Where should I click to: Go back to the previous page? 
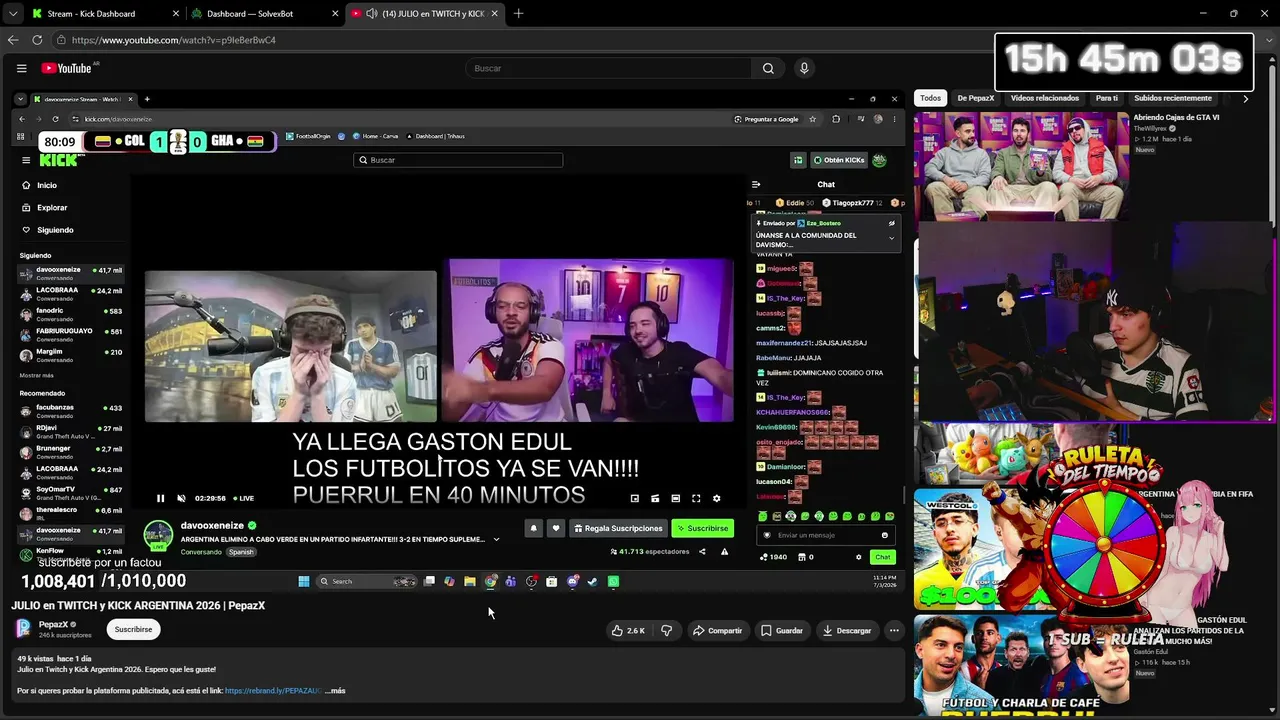[x=13, y=40]
